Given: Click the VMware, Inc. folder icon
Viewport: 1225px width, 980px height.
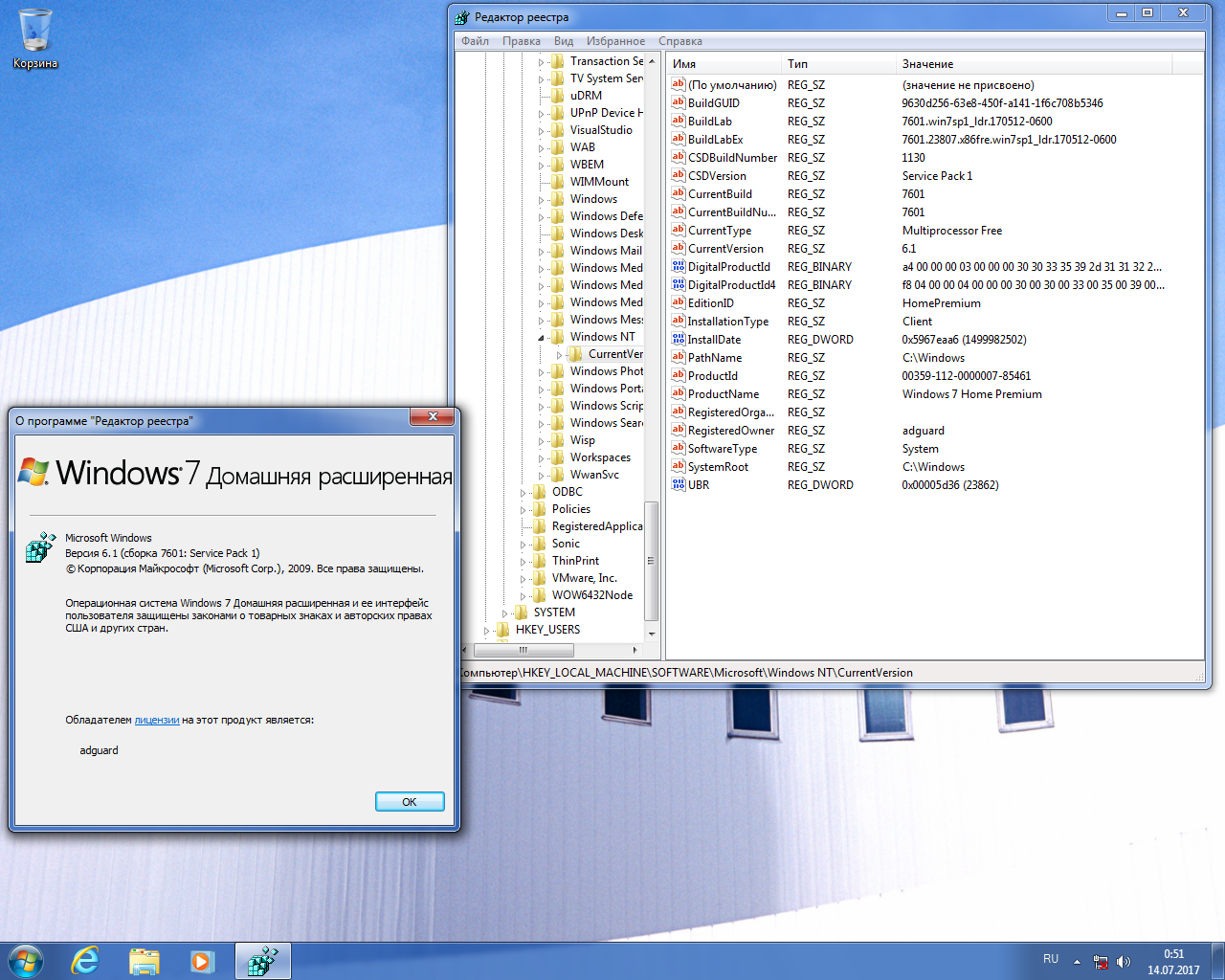Looking at the screenshot, I should pyautogui.click(x=540, y=578).
